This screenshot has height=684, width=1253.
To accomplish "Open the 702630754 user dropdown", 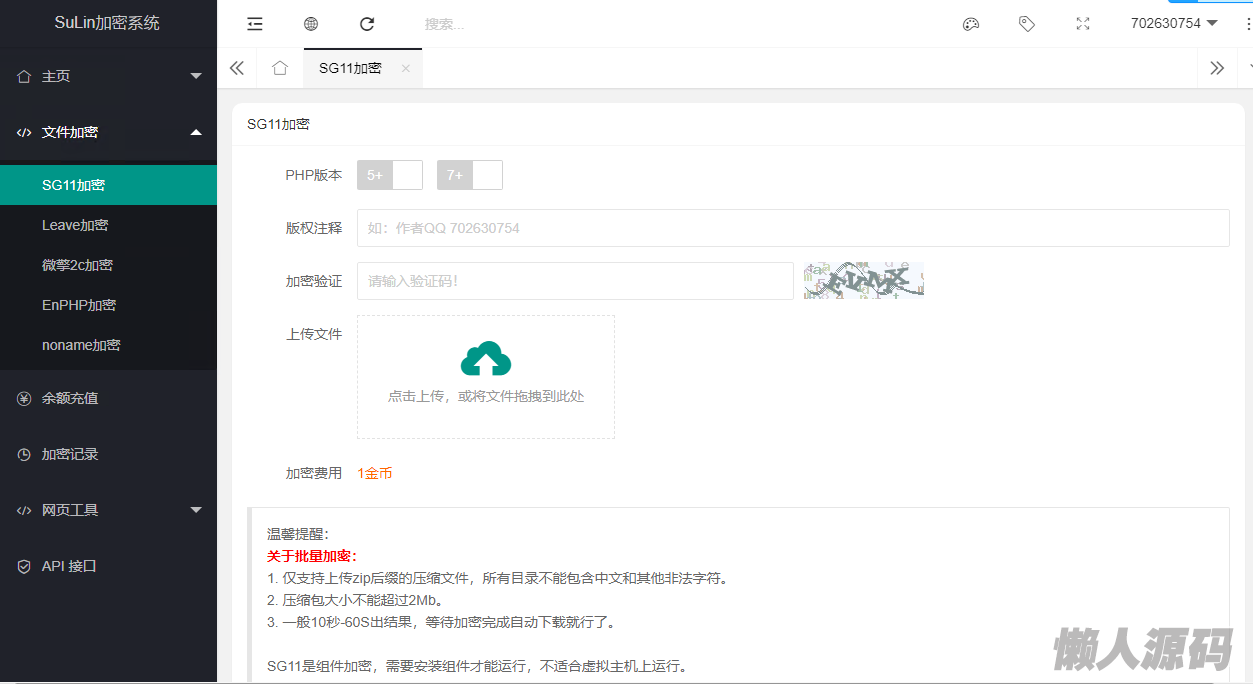I will (x=1173, y=23).
